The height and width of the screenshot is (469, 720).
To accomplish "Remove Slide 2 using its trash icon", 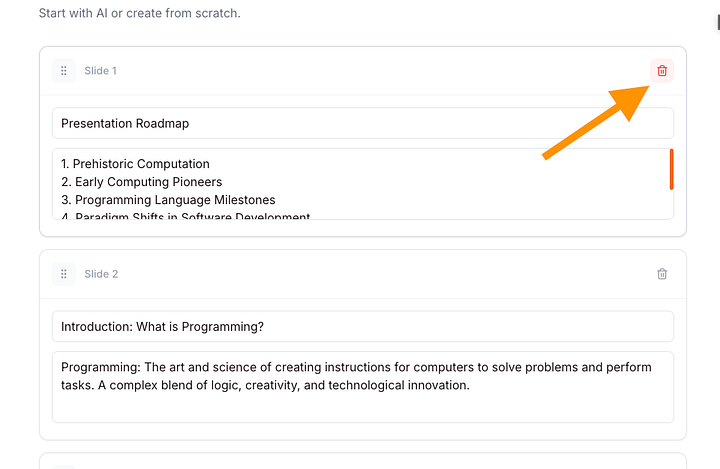I will click(662, 274).
